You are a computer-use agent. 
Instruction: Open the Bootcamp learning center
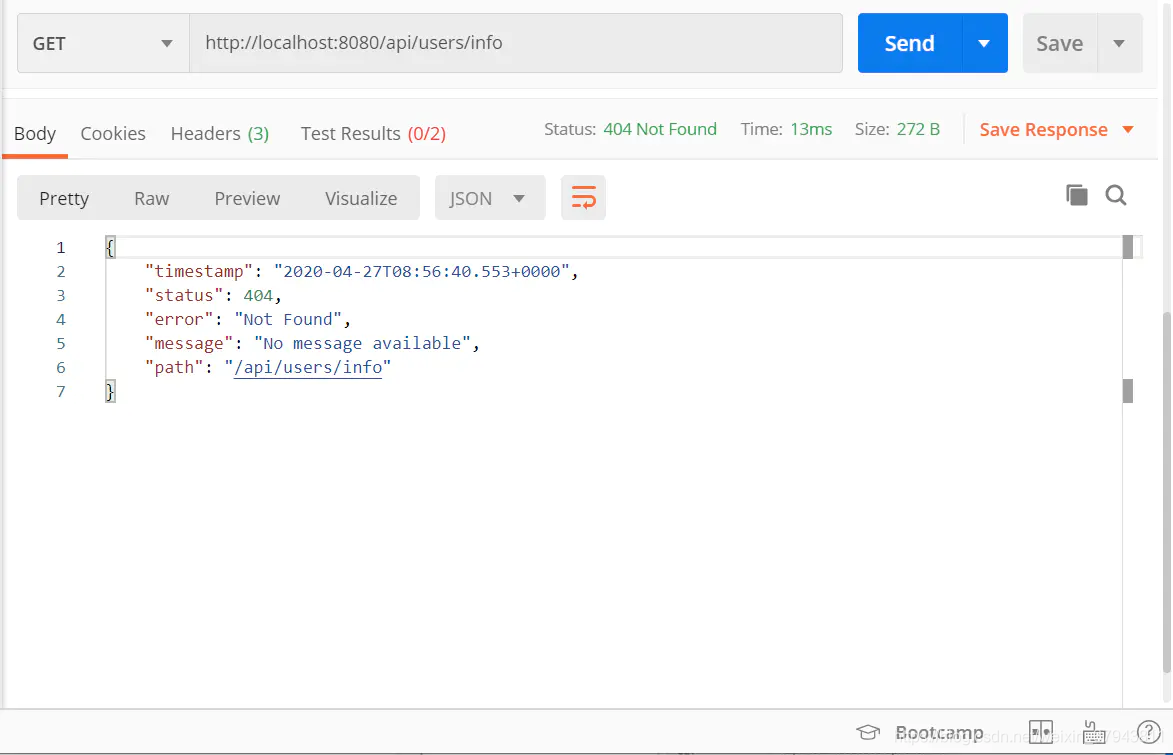pos(921,733)
